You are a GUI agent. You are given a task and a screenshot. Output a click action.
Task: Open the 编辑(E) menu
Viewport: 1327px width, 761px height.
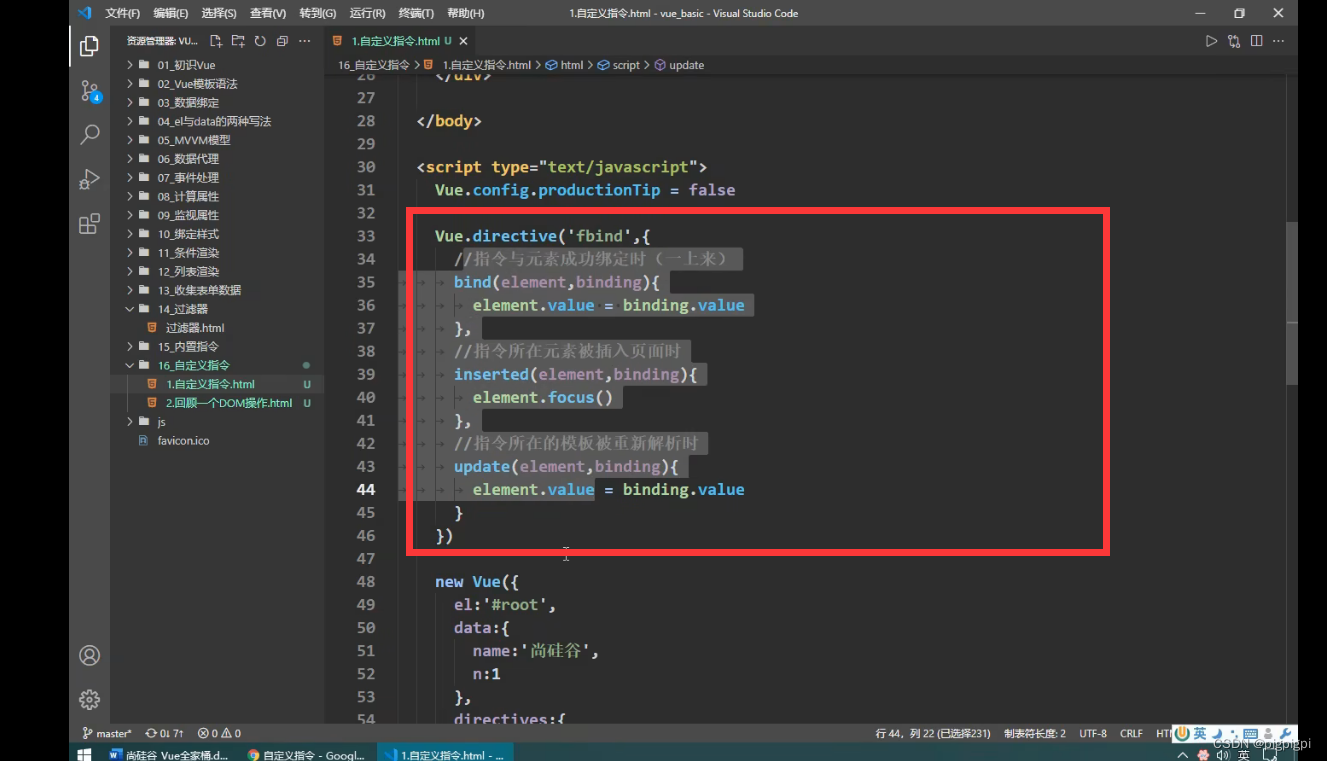click(x=171, y=13)
